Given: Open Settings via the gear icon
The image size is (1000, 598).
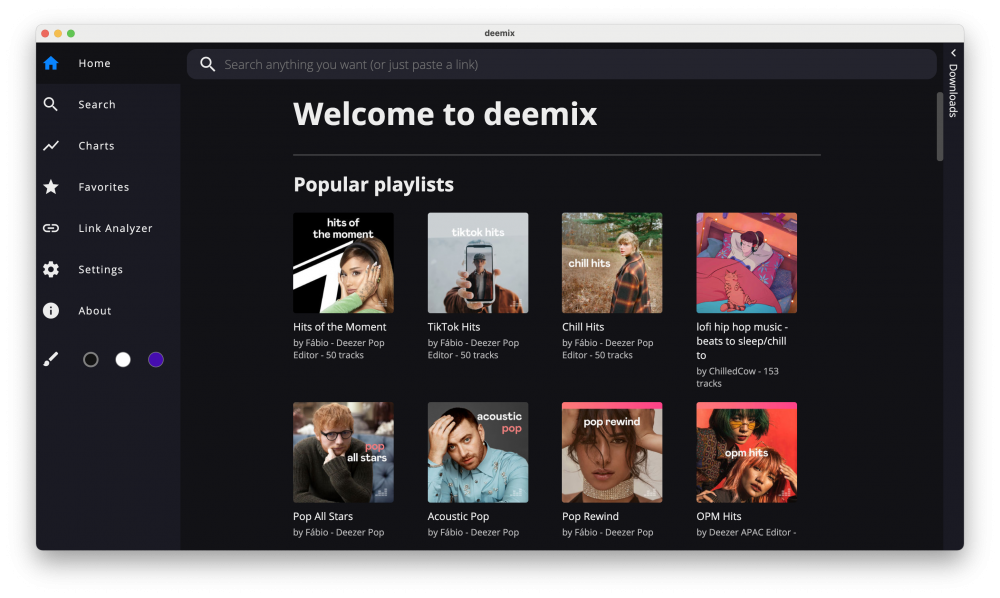Looking at the screenshot, I should point(51,269).
